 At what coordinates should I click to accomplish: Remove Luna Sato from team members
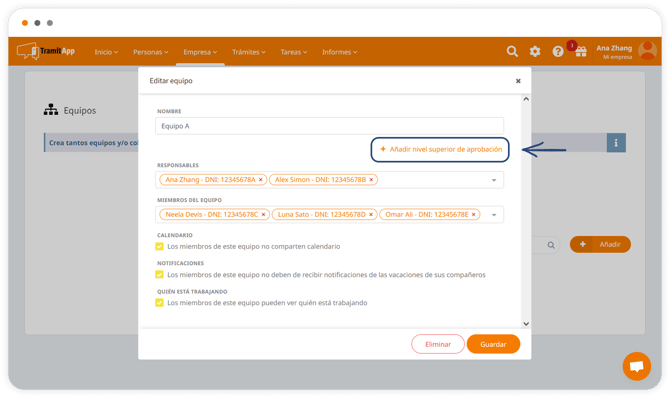(x=371, y=215)
